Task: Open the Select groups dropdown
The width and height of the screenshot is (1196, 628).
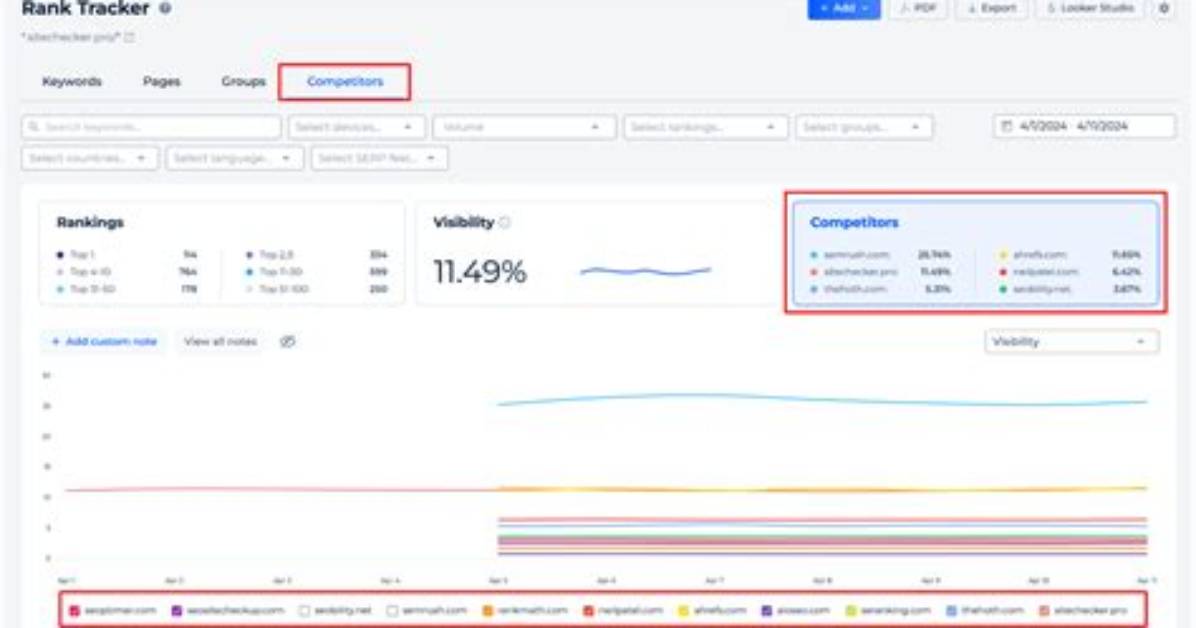Action: (863, 127)
